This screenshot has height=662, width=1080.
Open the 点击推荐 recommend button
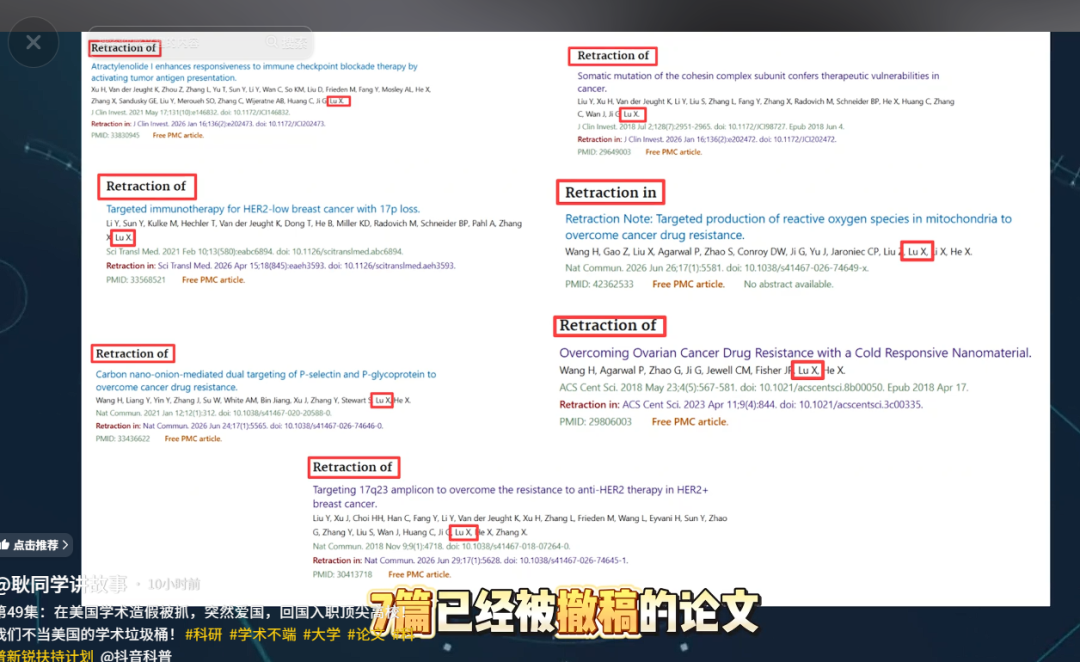pyautogui.click(x=36, y=545)
